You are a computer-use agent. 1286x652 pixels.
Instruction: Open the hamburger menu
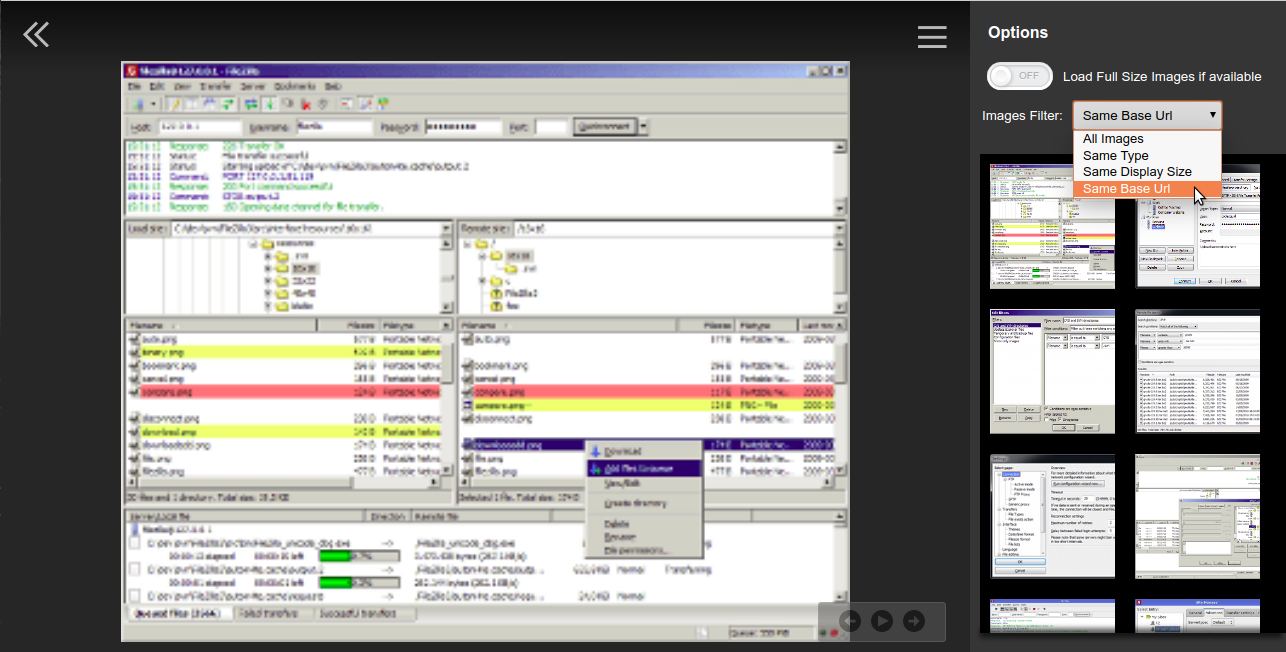click(932, 37)
